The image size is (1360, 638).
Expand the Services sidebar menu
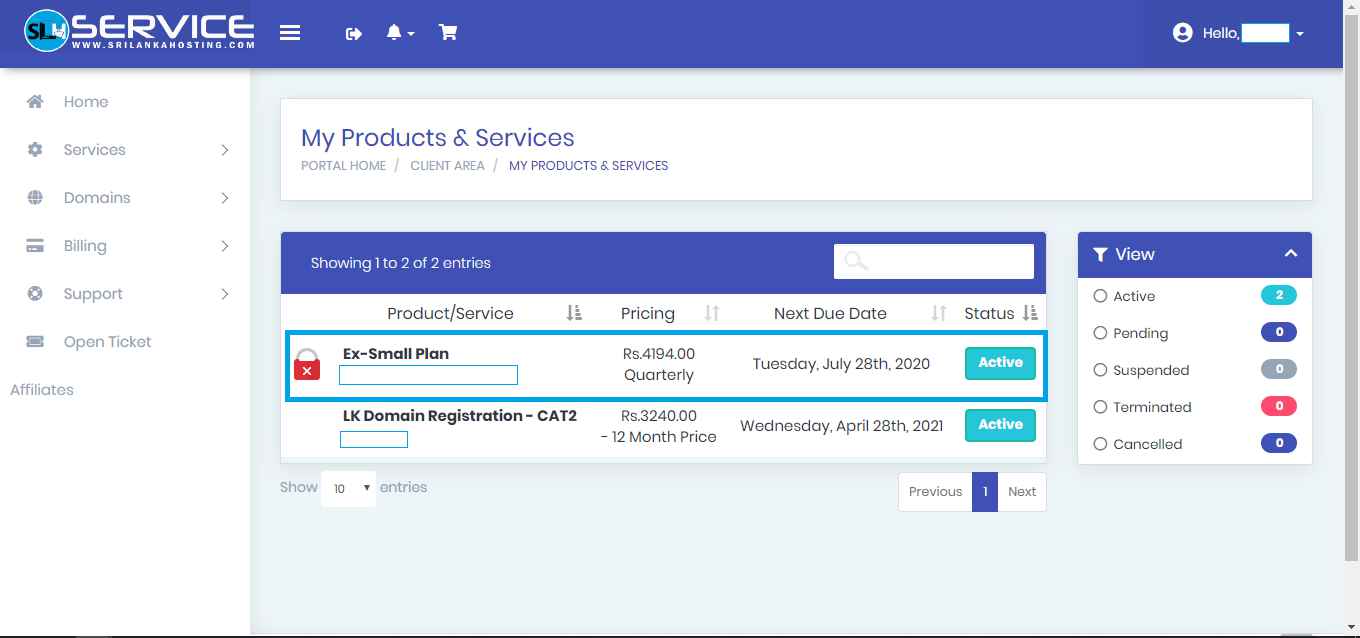pyautogui.click(x=95, y=149)
